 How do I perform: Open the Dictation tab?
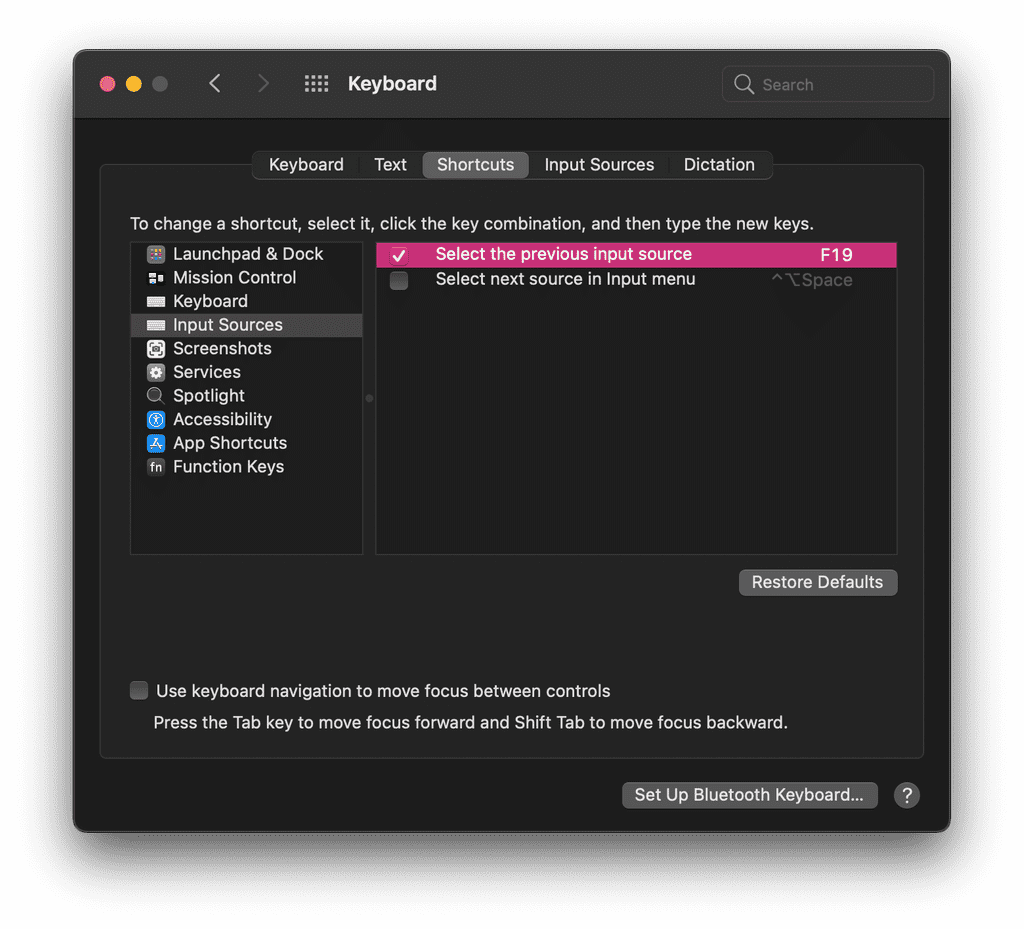coord(719,164)
